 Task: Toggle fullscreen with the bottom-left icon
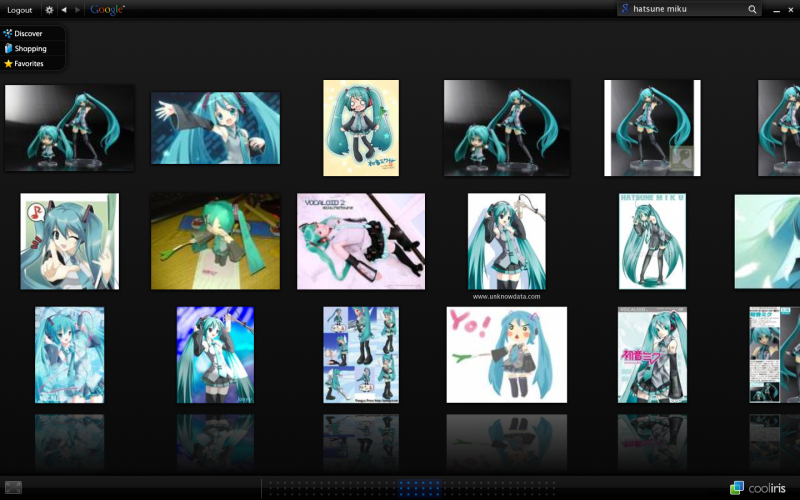tap(13, 487)
